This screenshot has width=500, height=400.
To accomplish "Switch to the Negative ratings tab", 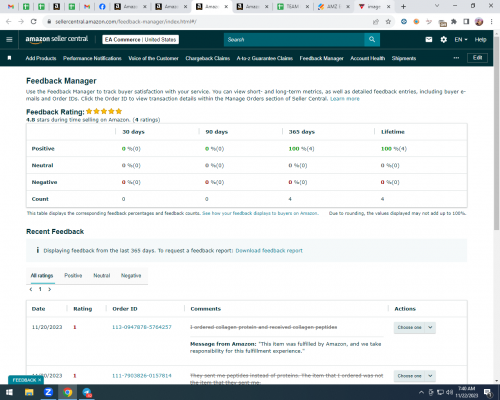I will 131,275.
